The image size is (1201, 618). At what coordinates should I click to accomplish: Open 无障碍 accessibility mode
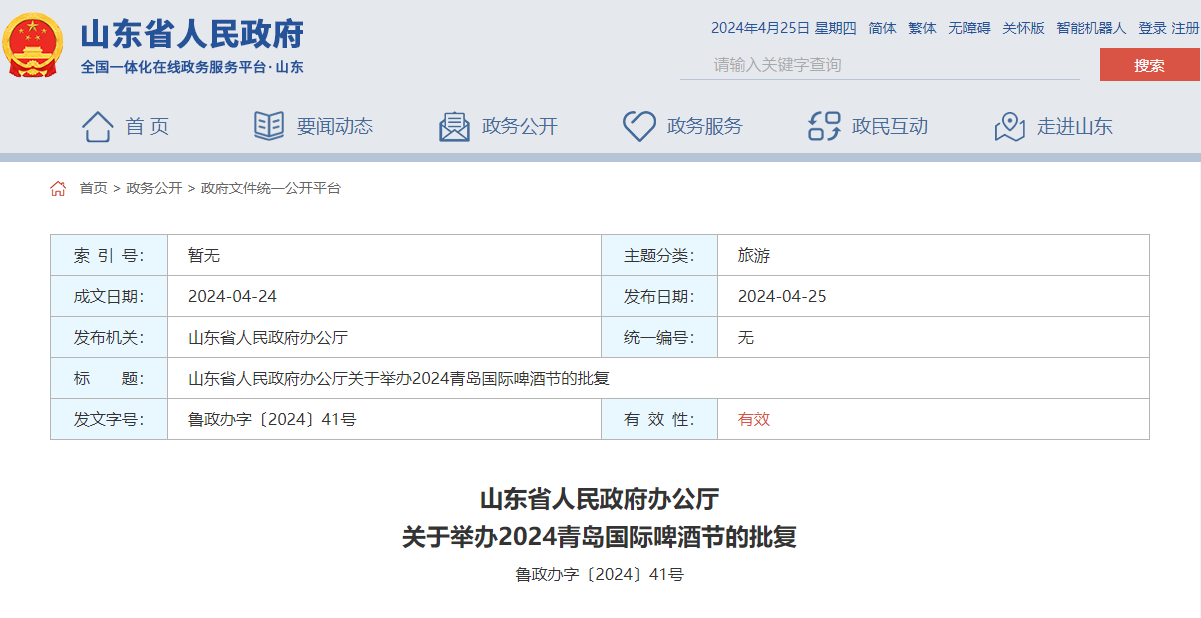pyautogui.click(x=969, y=28)
